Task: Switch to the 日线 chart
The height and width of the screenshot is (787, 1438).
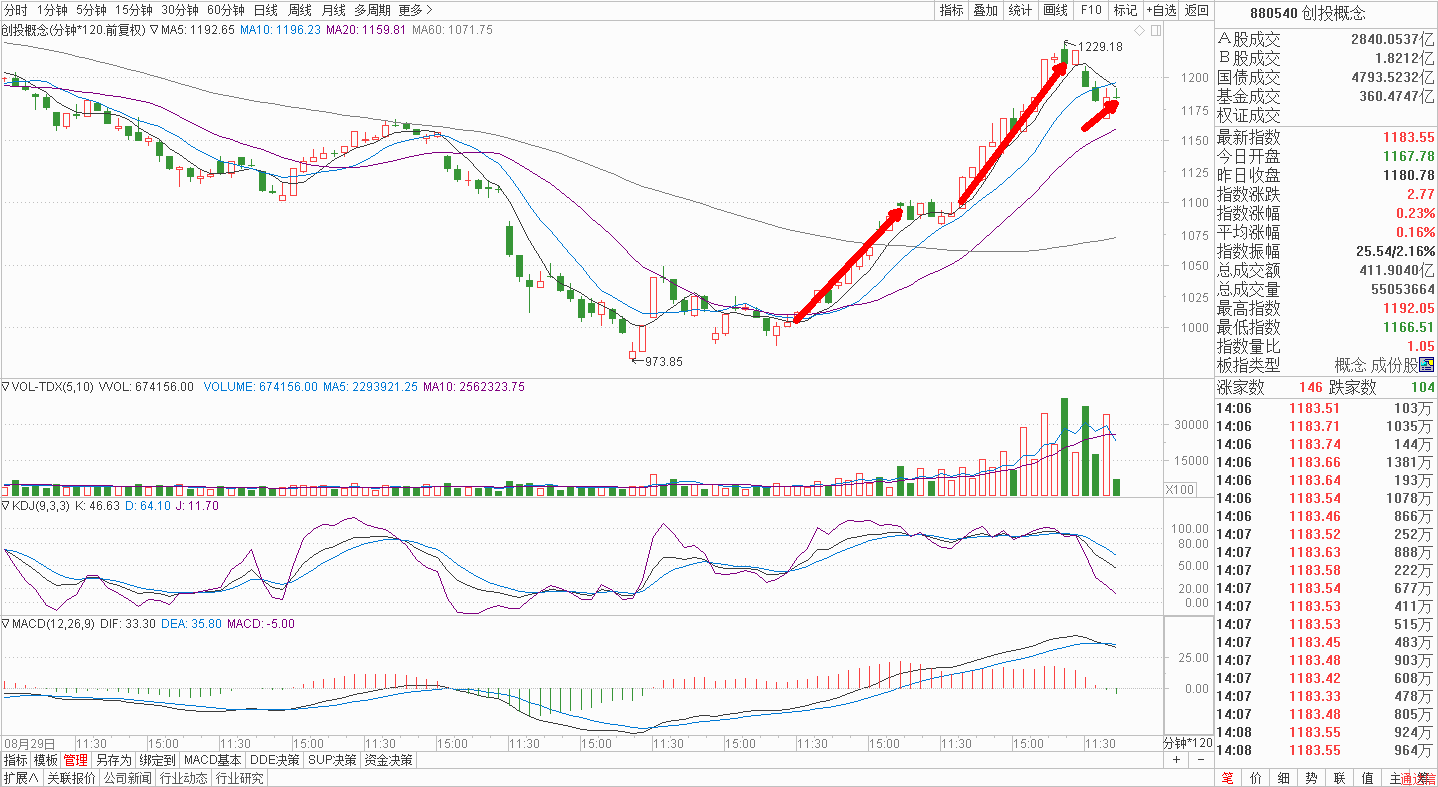Action: click(265, 10)
